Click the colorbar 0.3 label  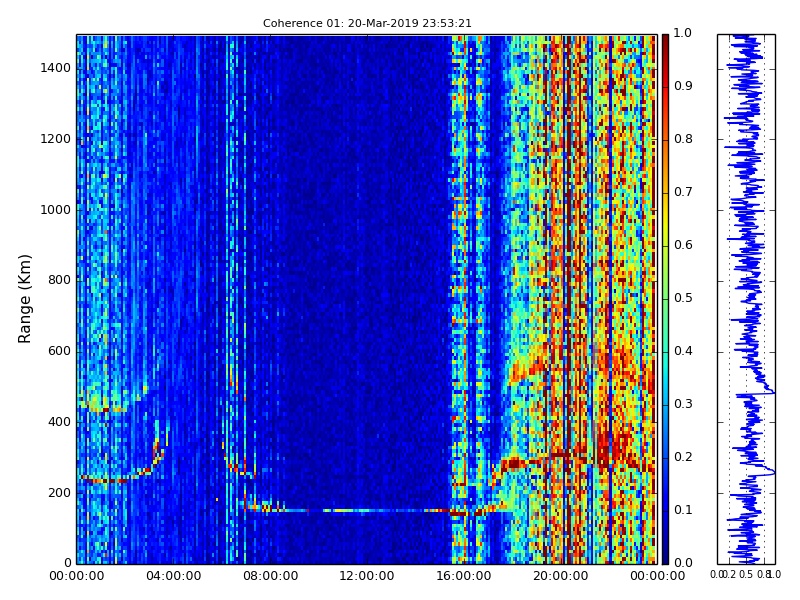click(683, 404)
